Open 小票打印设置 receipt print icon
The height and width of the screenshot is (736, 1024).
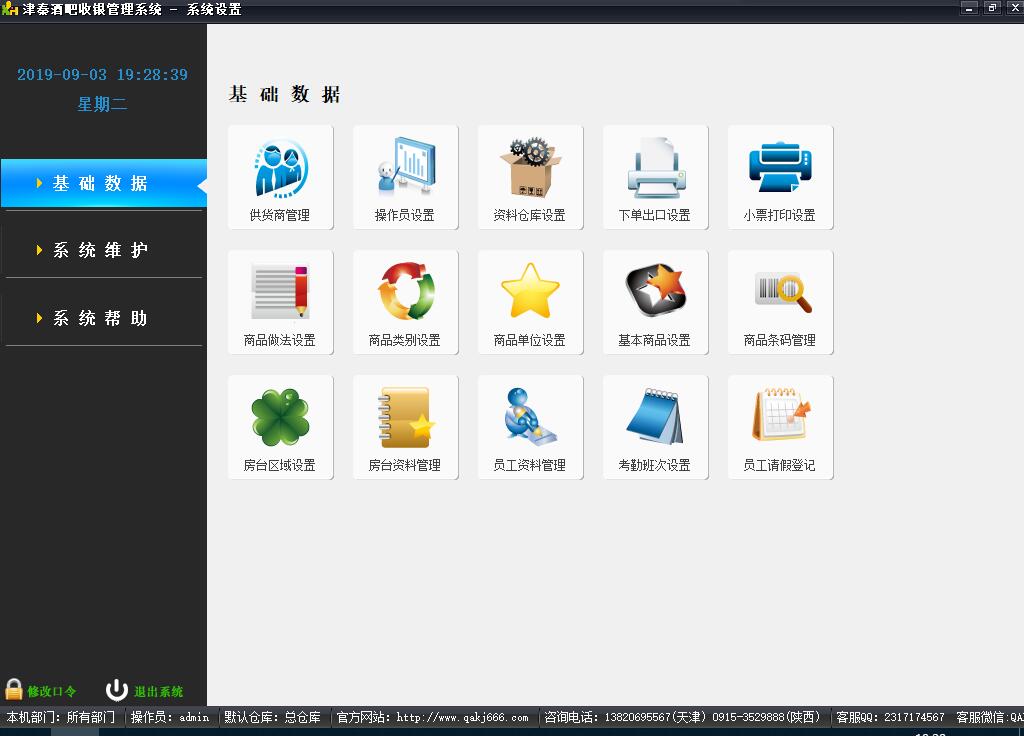click(x=780, y=172)
